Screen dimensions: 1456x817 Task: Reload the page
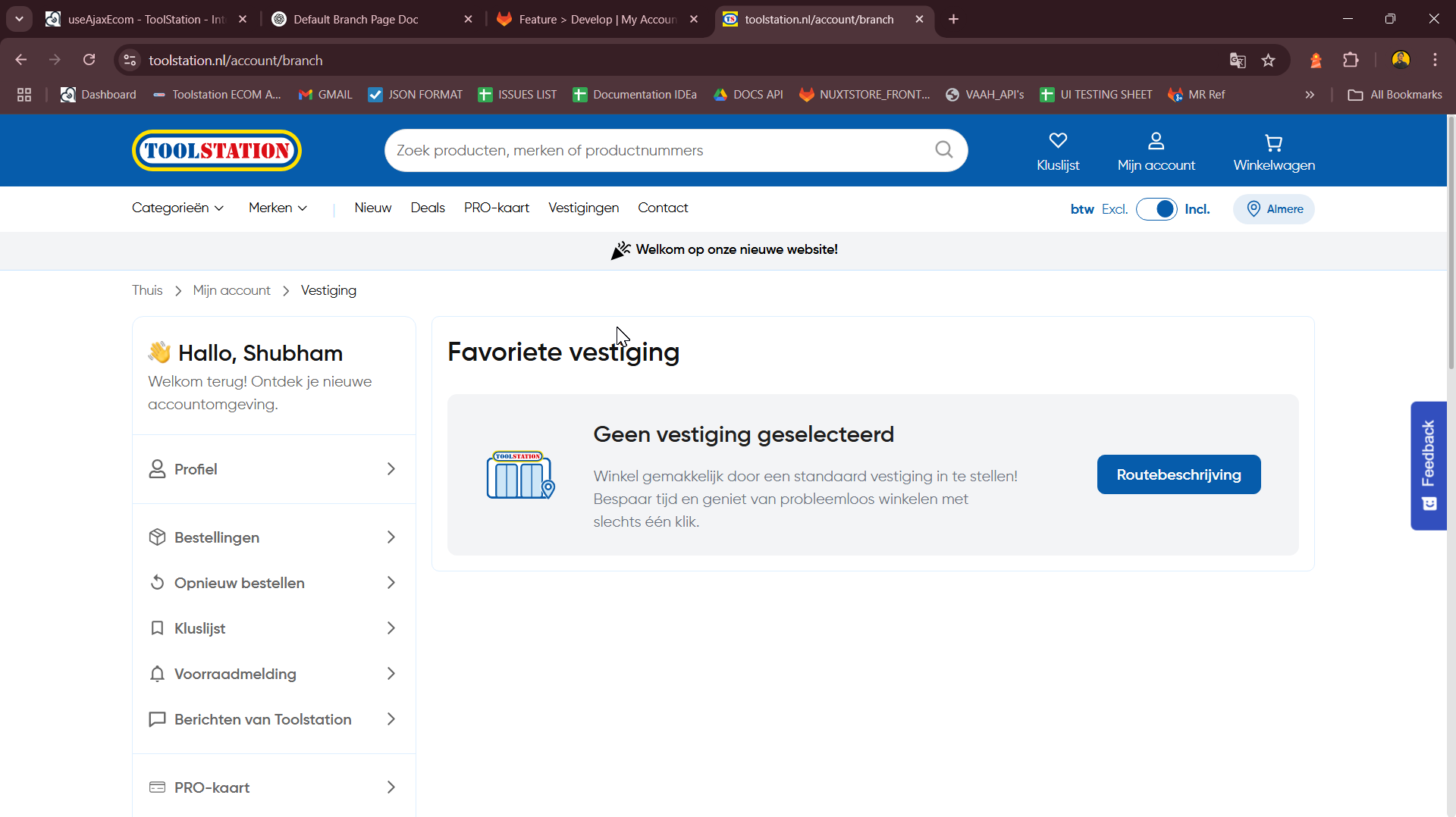coord(89,60)
